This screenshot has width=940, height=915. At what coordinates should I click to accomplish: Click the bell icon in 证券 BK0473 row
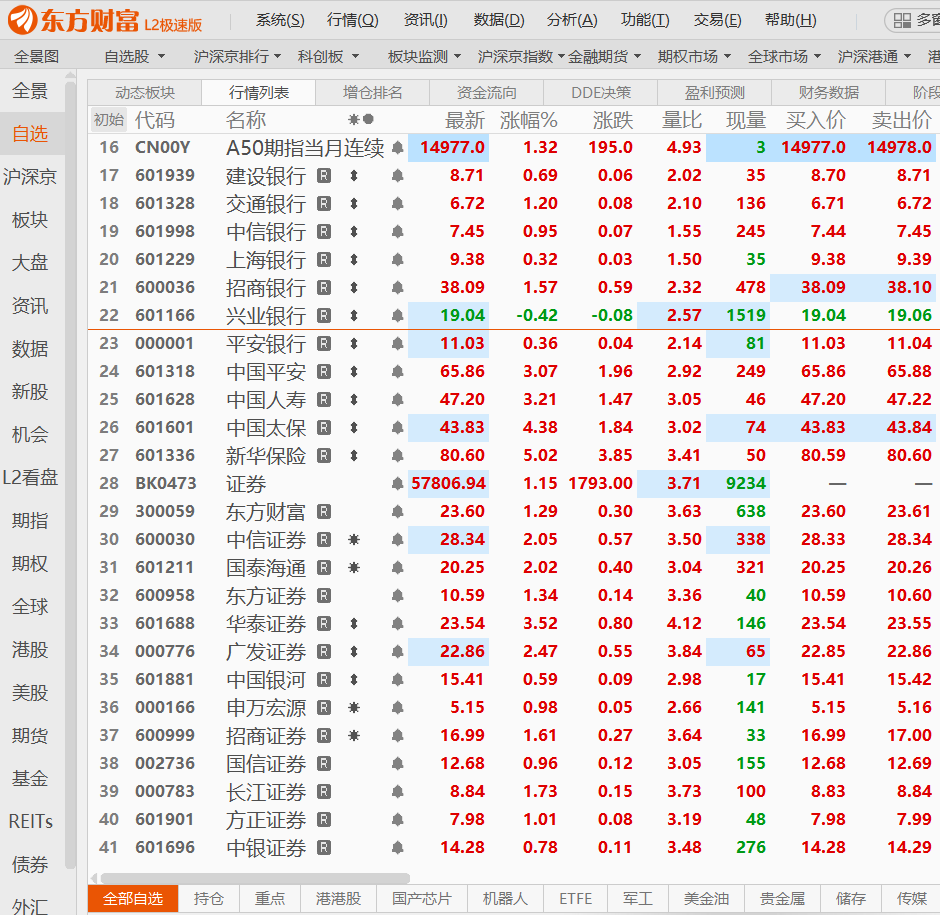tap(397, 483)
